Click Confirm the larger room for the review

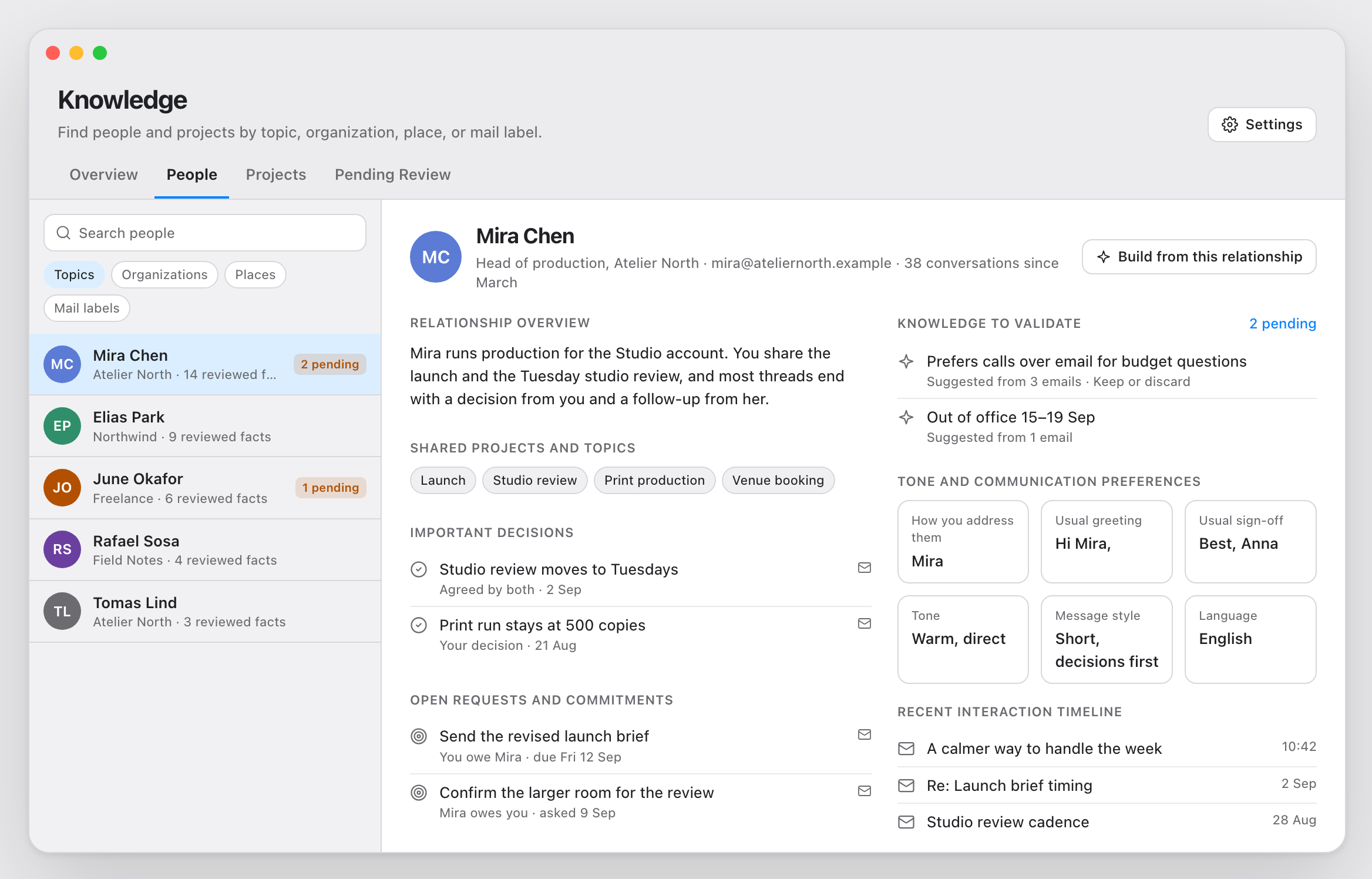coord(640,802)
